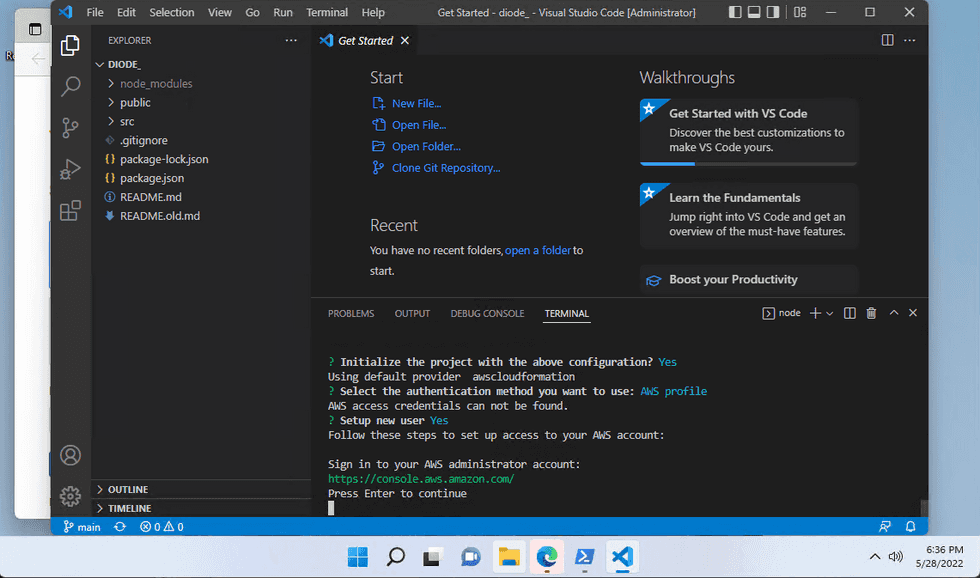980x578 pixels.
Task: Toggle the secondary side bar layout button
Action: 773,12
